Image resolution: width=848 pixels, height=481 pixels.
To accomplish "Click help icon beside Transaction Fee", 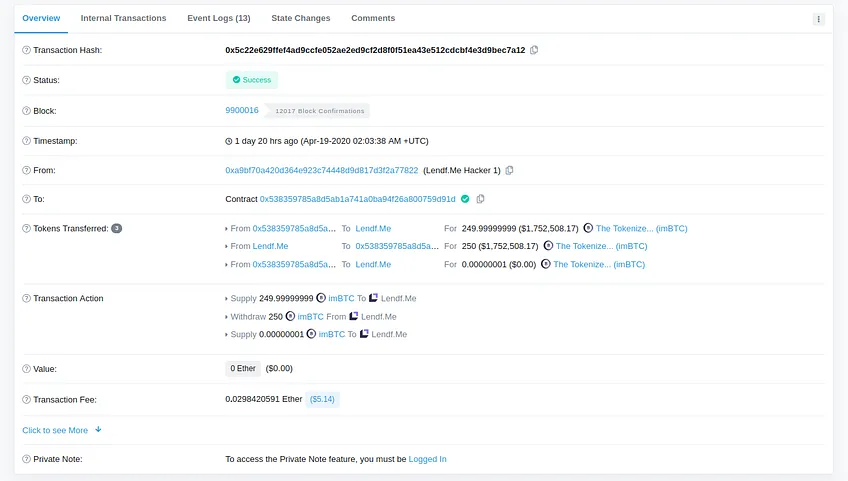I will click(x=26, y=400).
